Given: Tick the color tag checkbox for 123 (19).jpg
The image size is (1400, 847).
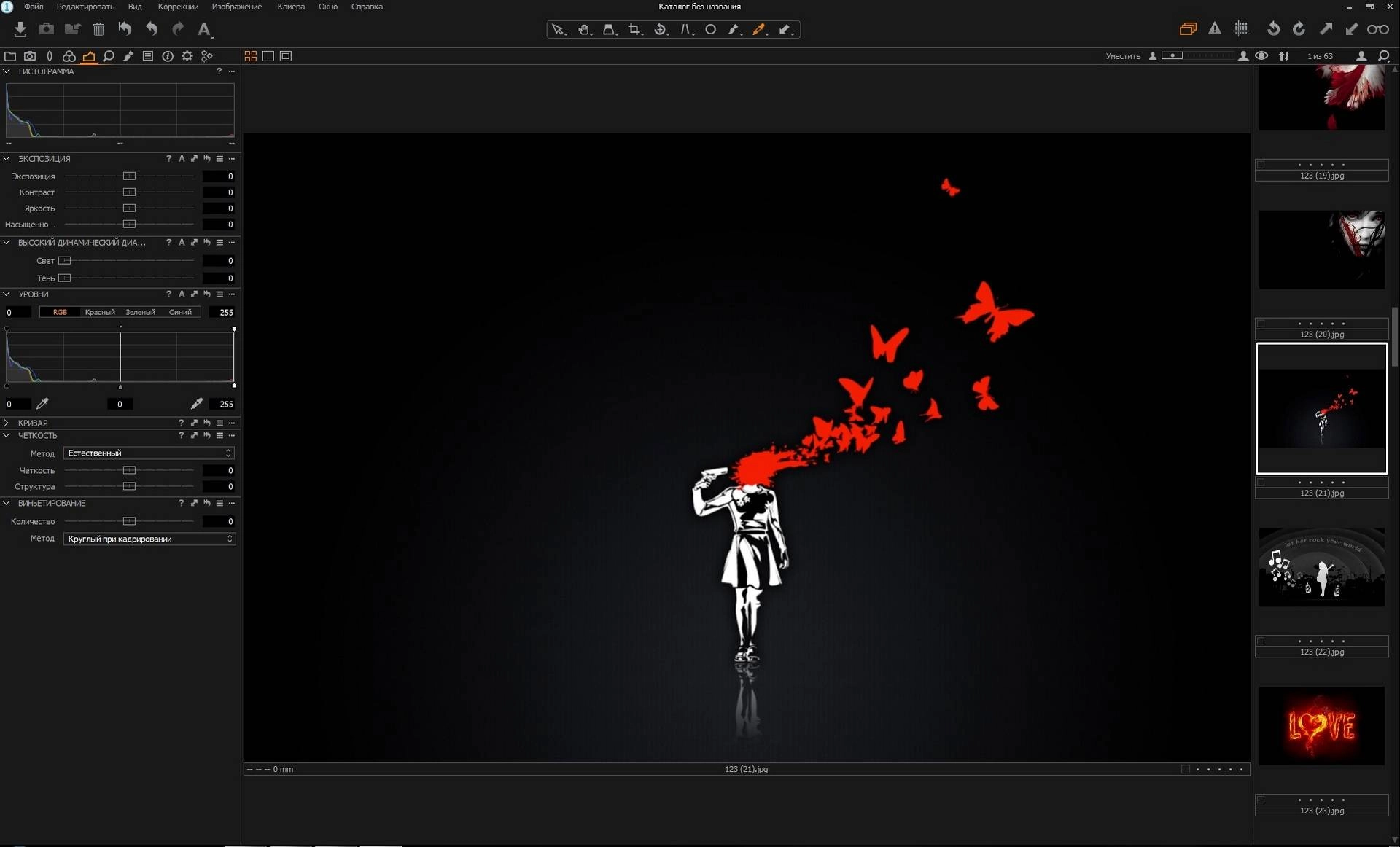Looking at the screenshot, I should tap(1261, 165).
